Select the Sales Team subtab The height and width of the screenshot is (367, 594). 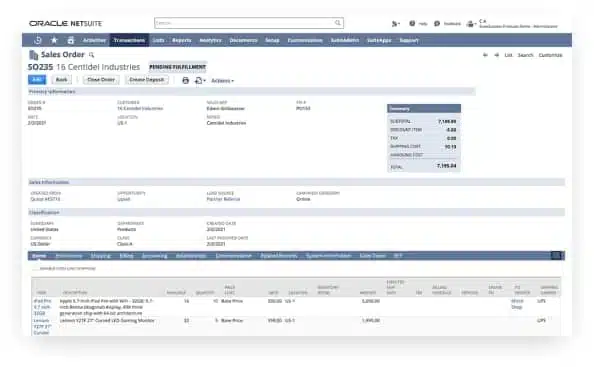[x=373, y=256]
